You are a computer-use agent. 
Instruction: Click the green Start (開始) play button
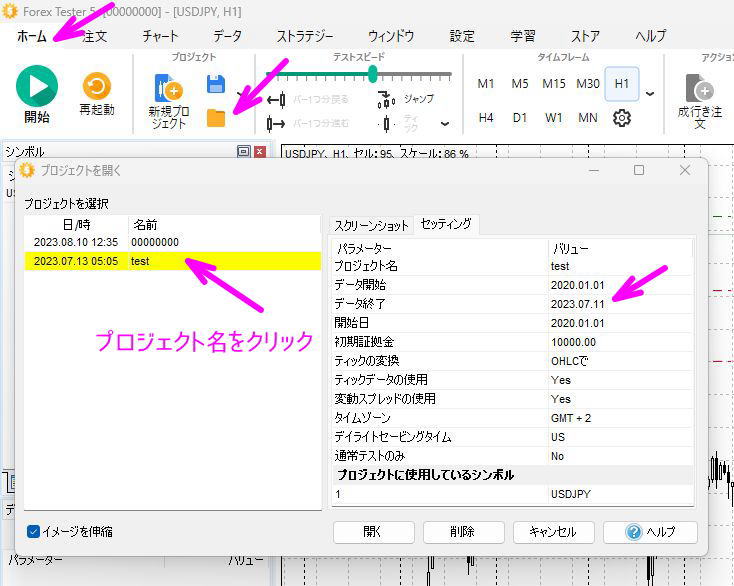[37, 86]
